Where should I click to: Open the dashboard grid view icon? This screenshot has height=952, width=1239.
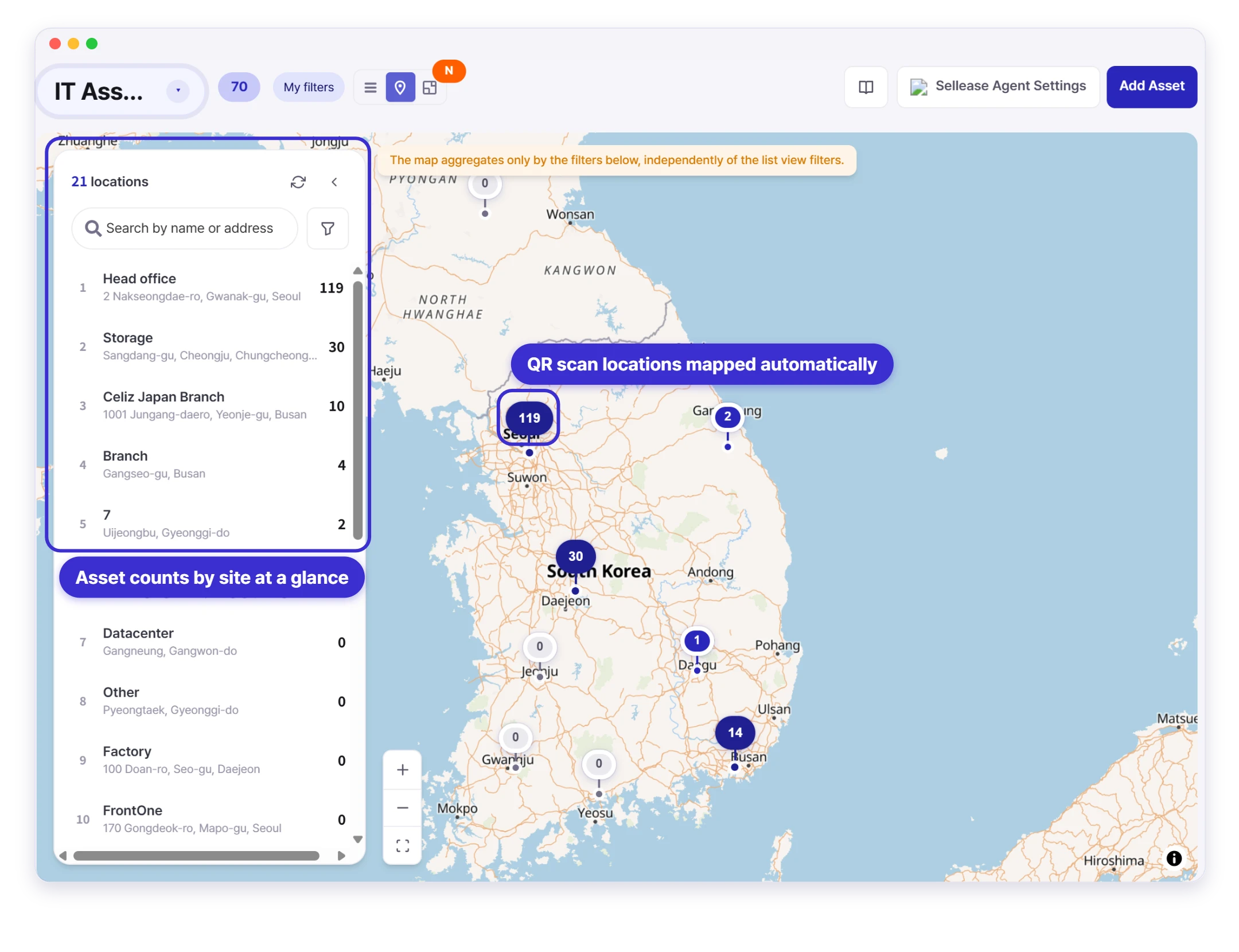(x=430, y=87)
